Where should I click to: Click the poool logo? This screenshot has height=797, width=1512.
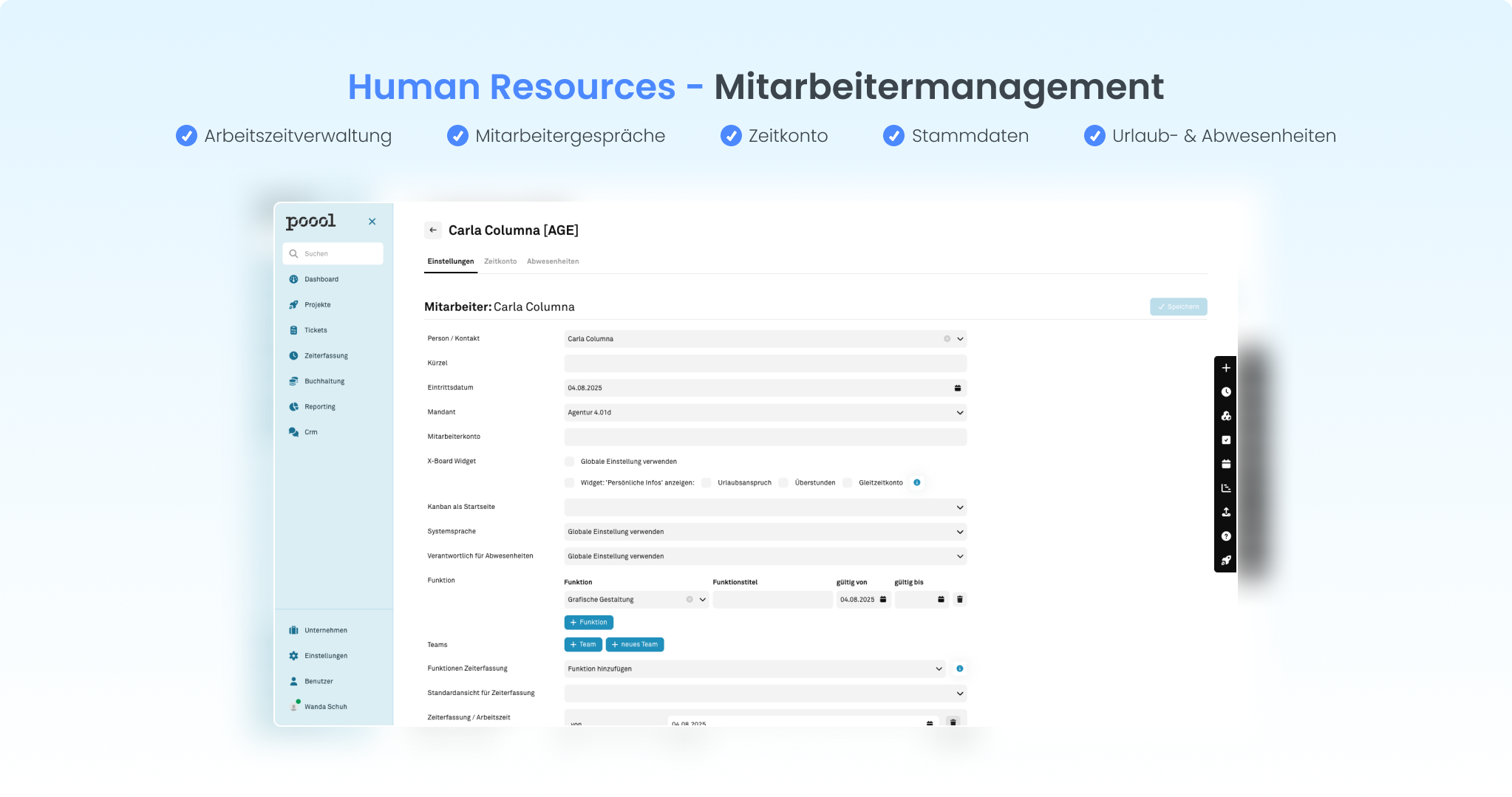click(x=310, y=222)
